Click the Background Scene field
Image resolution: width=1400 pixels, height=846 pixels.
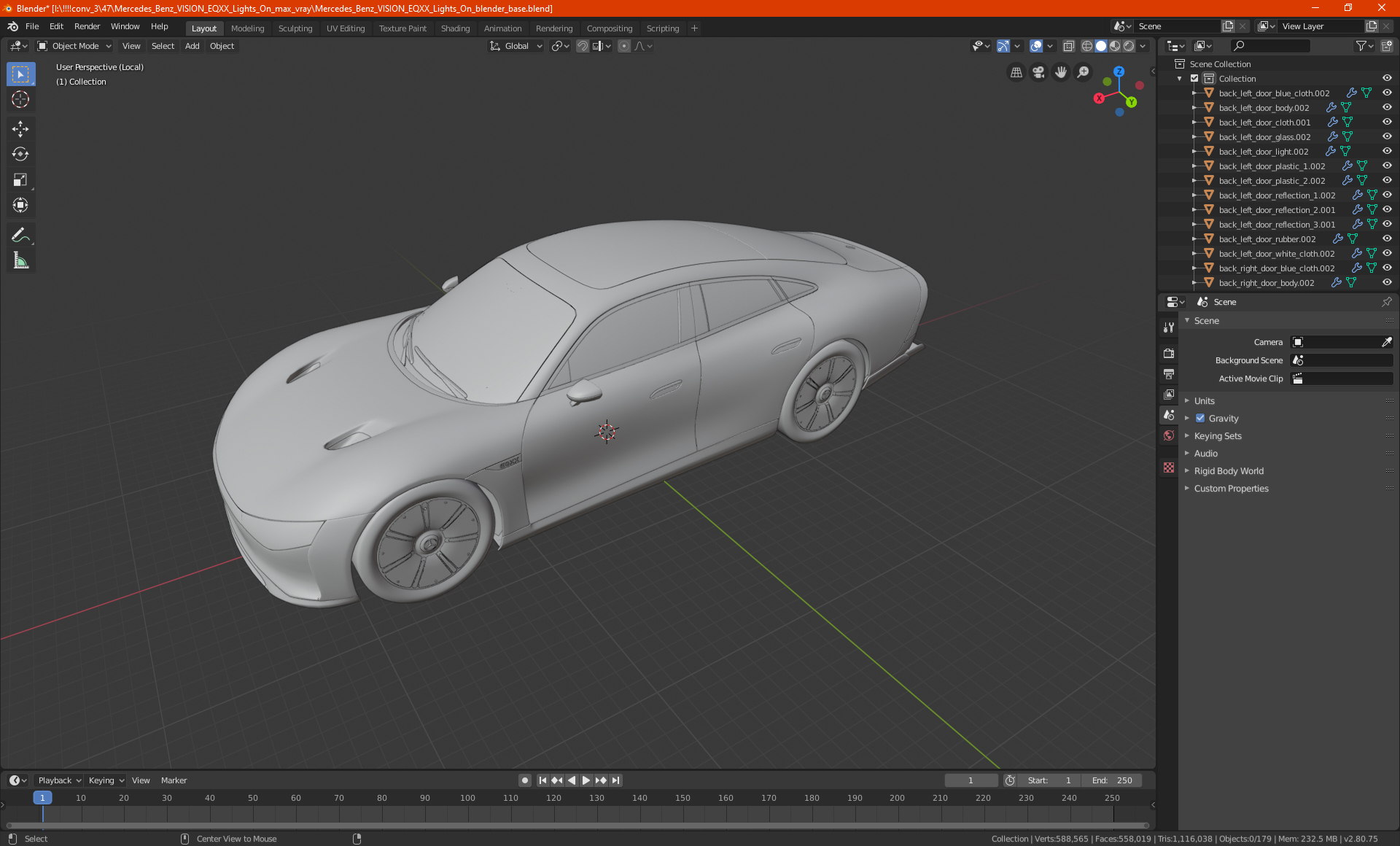(1342, 360)
